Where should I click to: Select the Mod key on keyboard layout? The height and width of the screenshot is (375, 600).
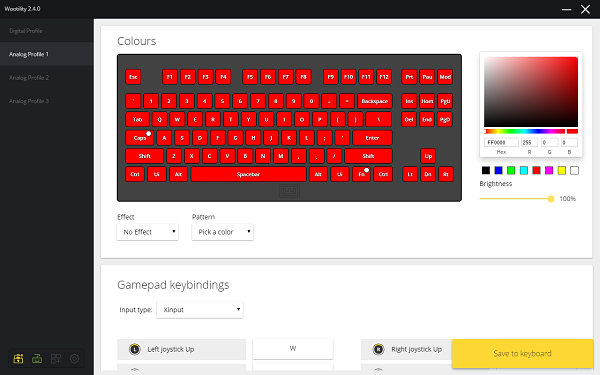445,77
